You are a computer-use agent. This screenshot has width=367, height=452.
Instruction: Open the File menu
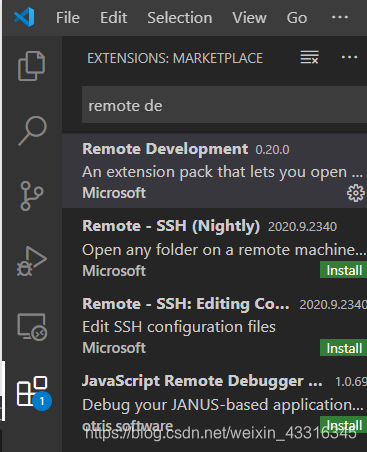[x=68, y=17]
